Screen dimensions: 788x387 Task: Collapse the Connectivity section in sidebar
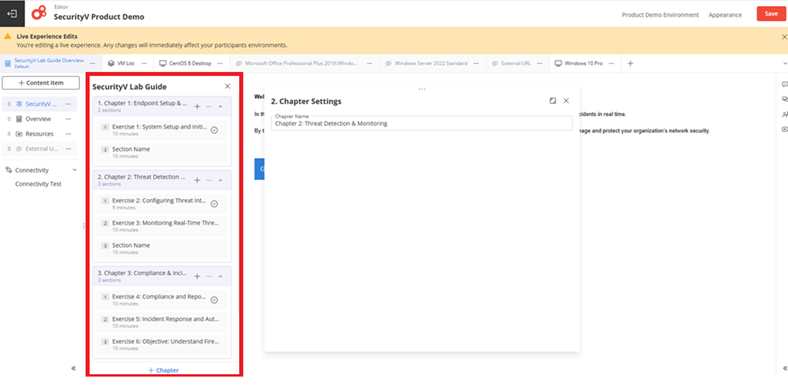[x=74, y=170]
